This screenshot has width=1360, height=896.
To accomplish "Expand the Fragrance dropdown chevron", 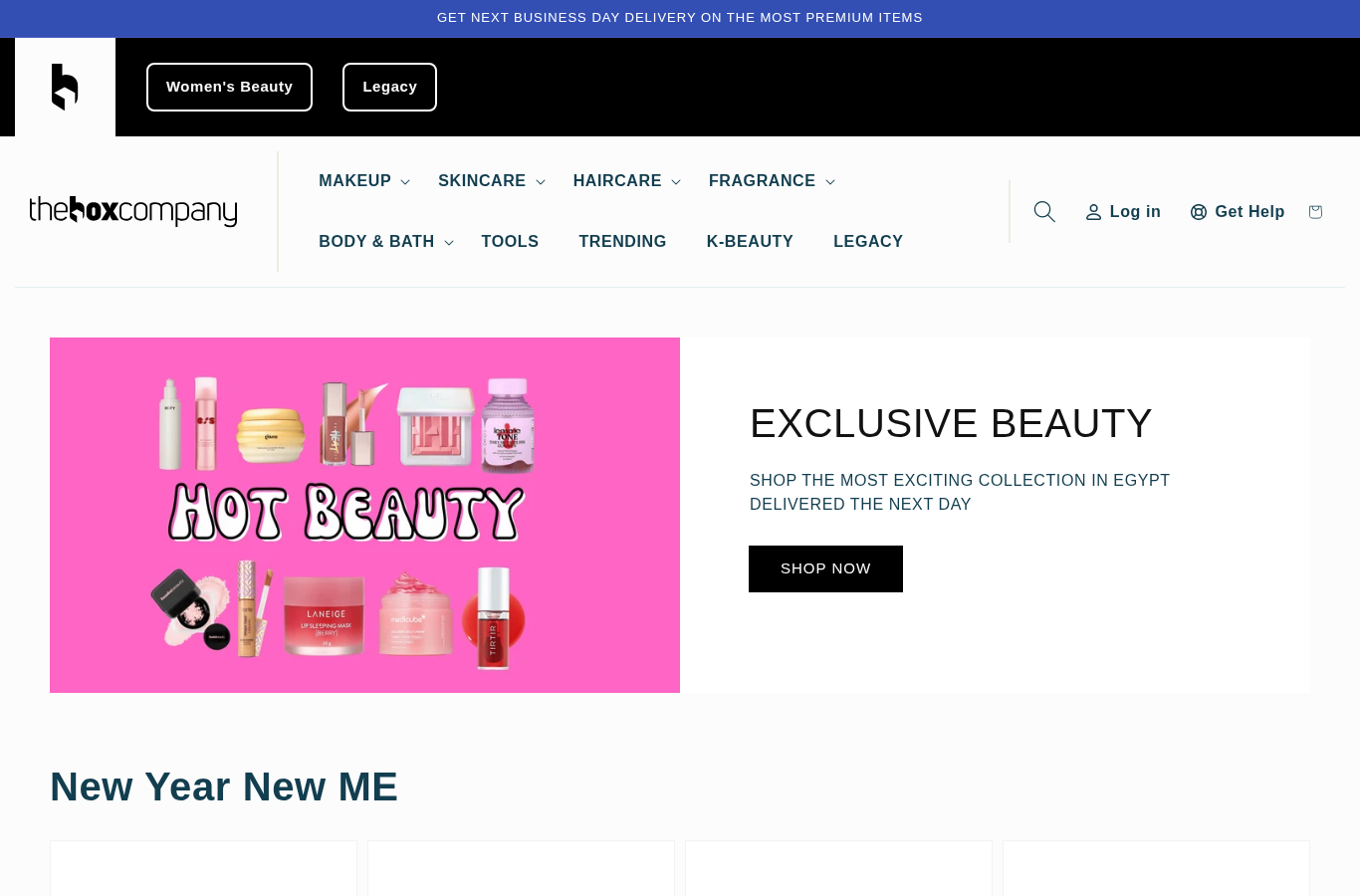I will [x=830, y=181].
